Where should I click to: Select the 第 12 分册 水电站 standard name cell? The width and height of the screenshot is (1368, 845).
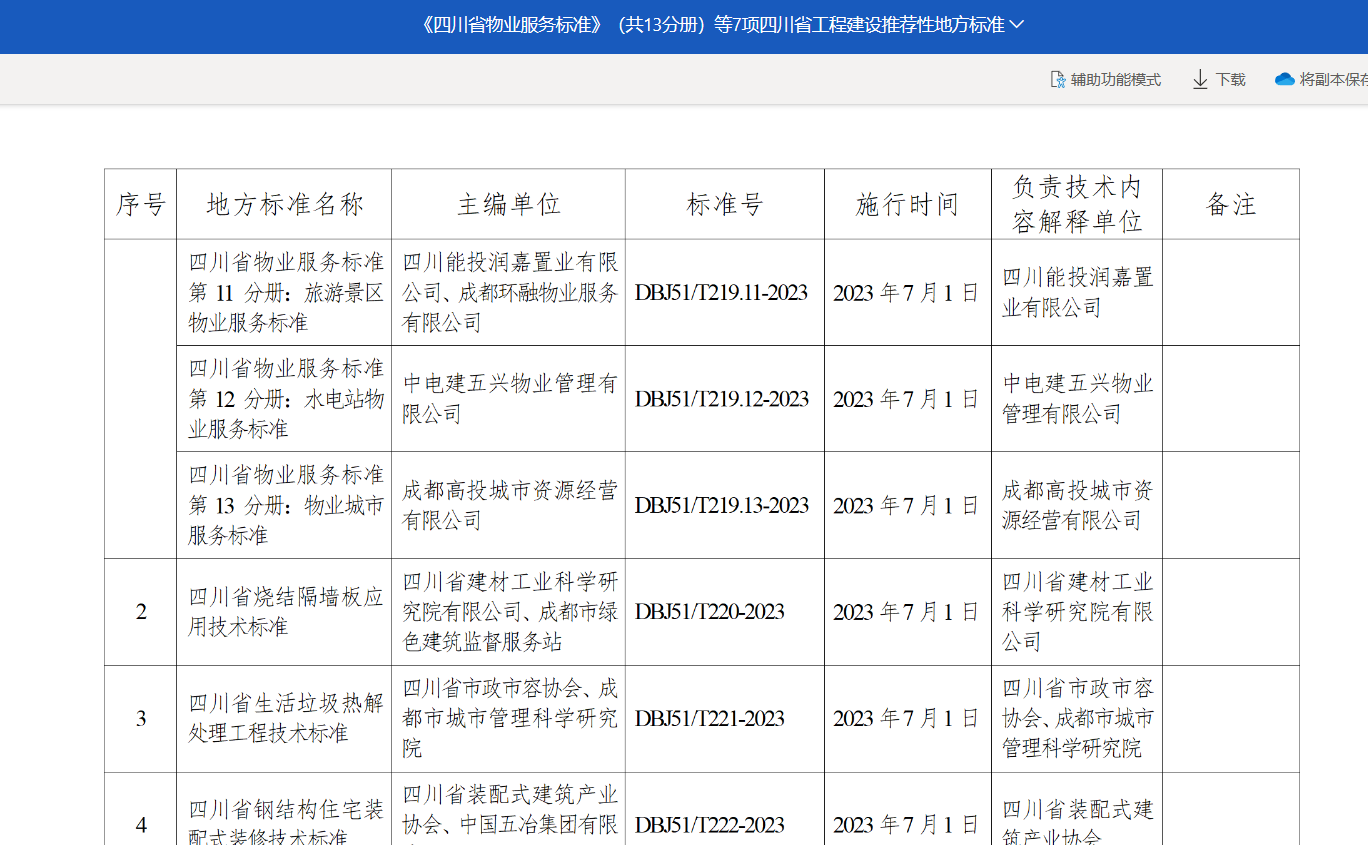point(284,399)
